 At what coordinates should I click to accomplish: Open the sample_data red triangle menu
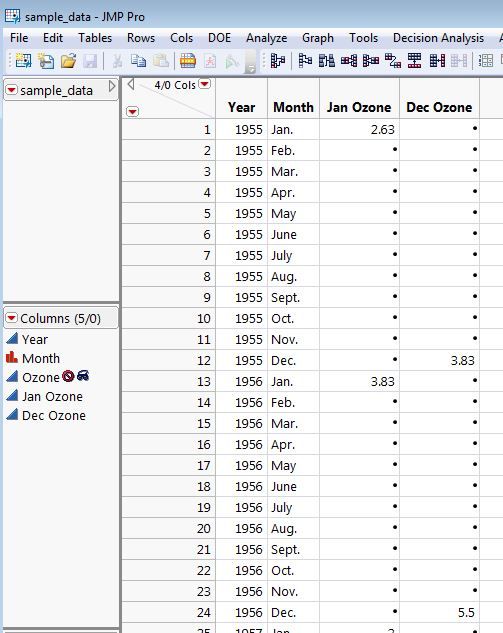11,90
